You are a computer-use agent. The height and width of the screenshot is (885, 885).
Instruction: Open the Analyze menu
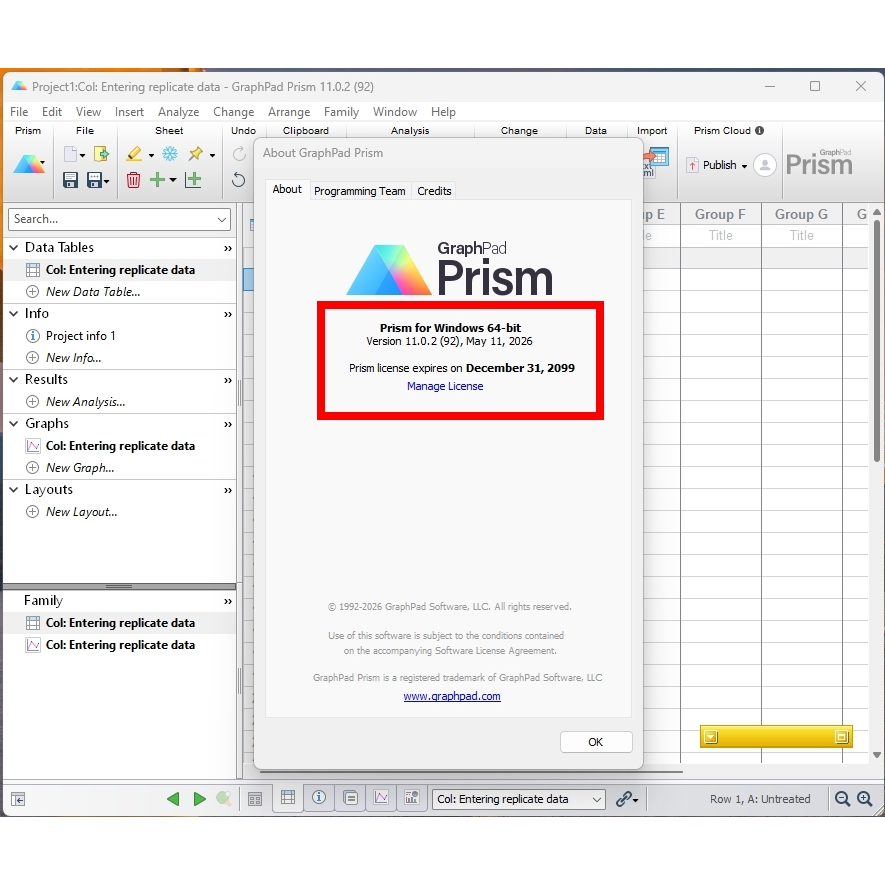(x=178, y=112)
